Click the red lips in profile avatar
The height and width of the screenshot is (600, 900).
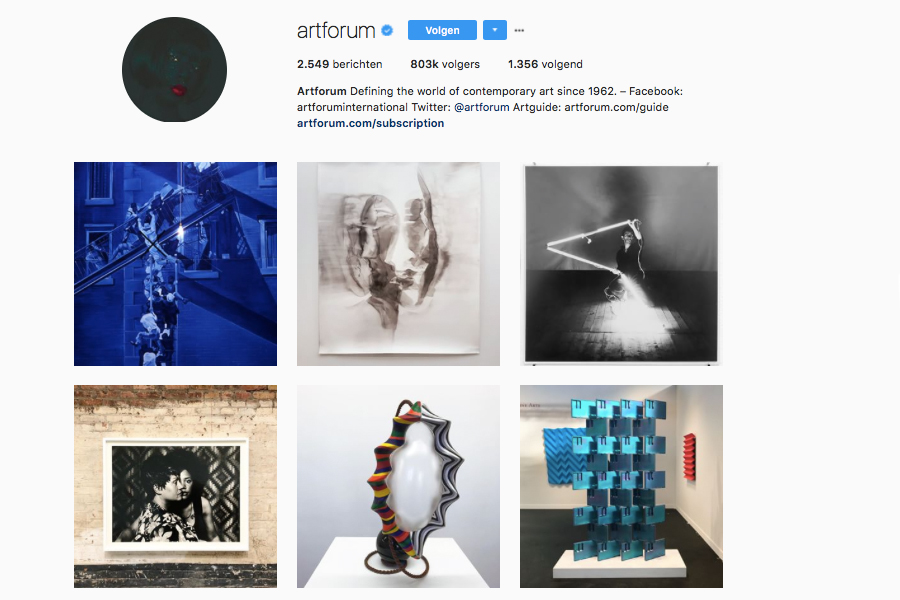click(179, 90)
